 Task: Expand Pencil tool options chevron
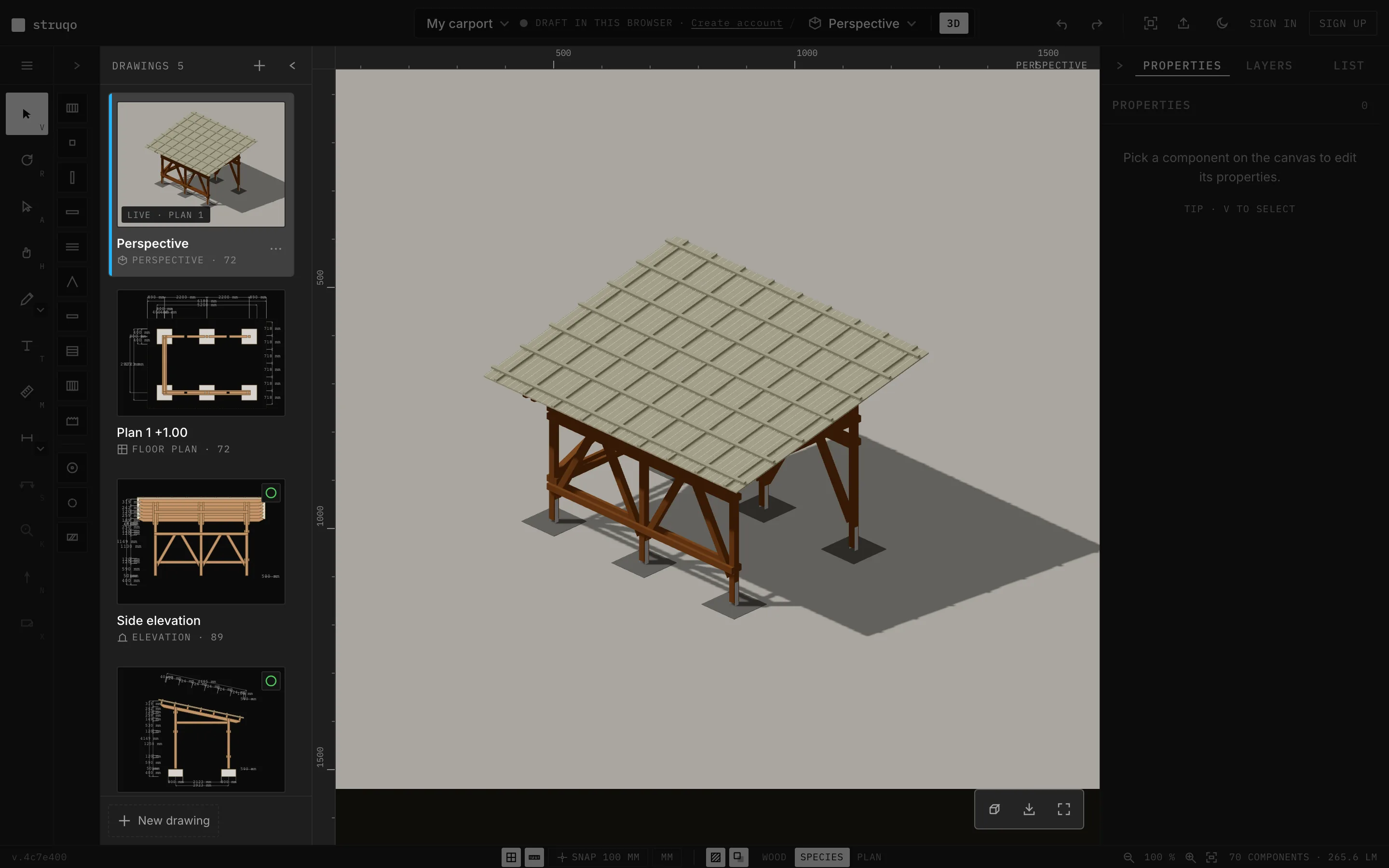[40, 310]
